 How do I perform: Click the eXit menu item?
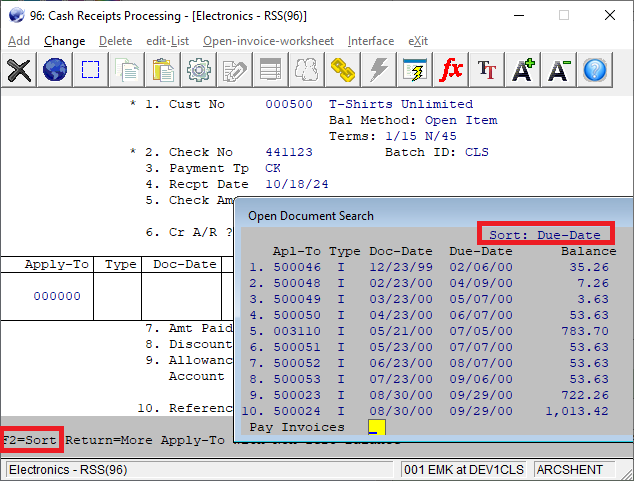coord(418,41)
